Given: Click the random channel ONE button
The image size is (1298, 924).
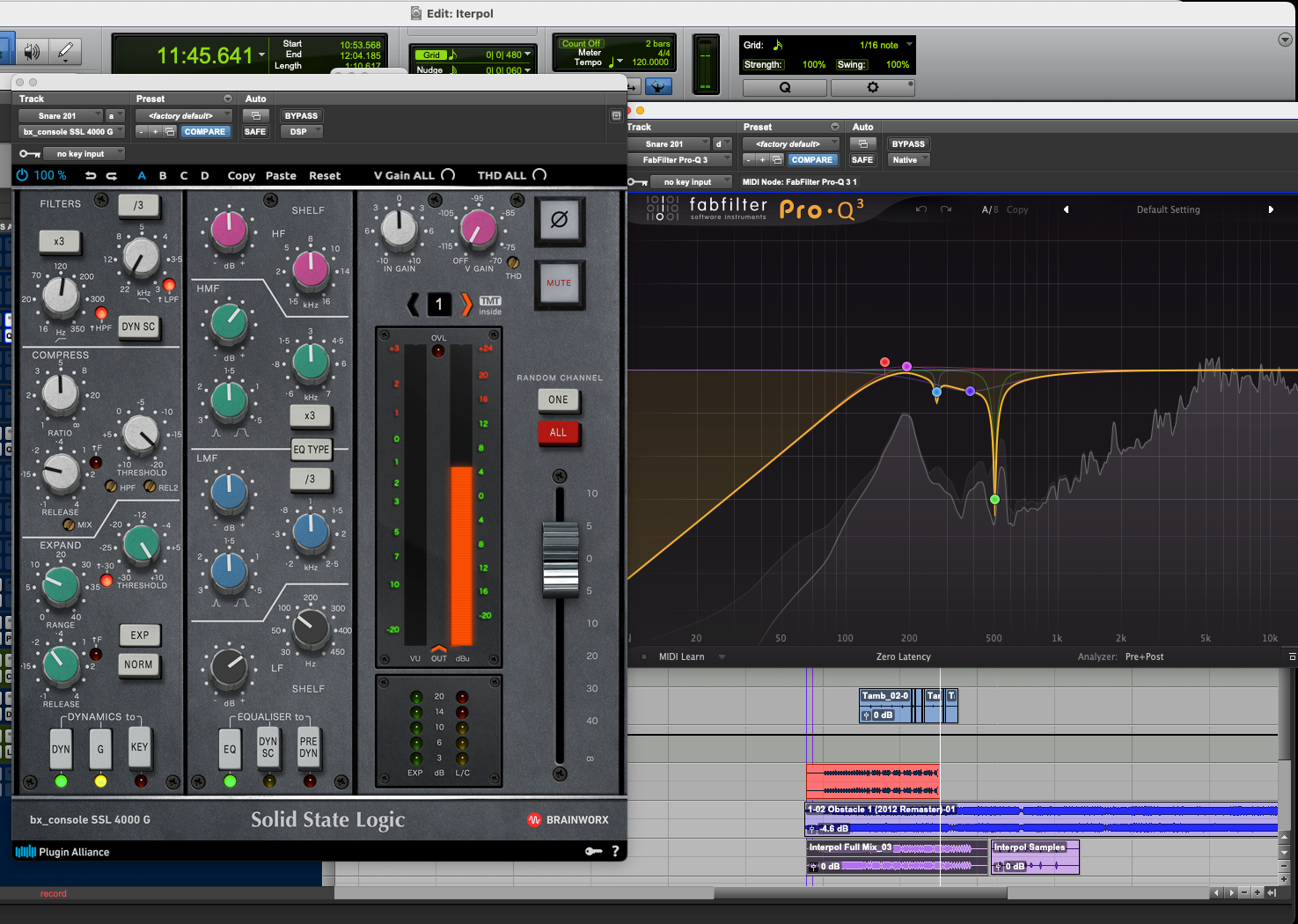Looking at the screenshot, I should (558, 400).
